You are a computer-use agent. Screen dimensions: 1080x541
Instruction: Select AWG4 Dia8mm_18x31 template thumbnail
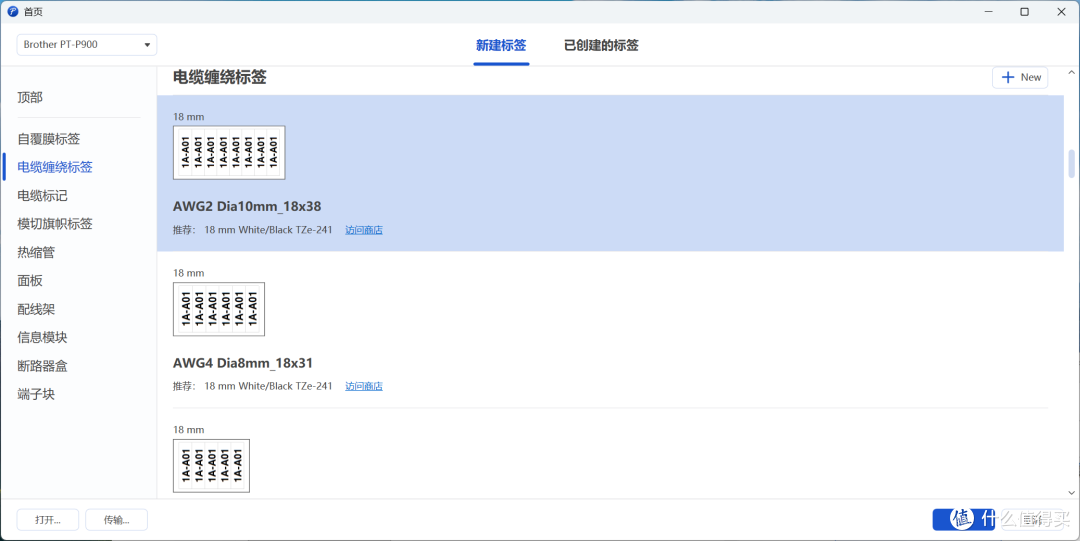point(218,309)
